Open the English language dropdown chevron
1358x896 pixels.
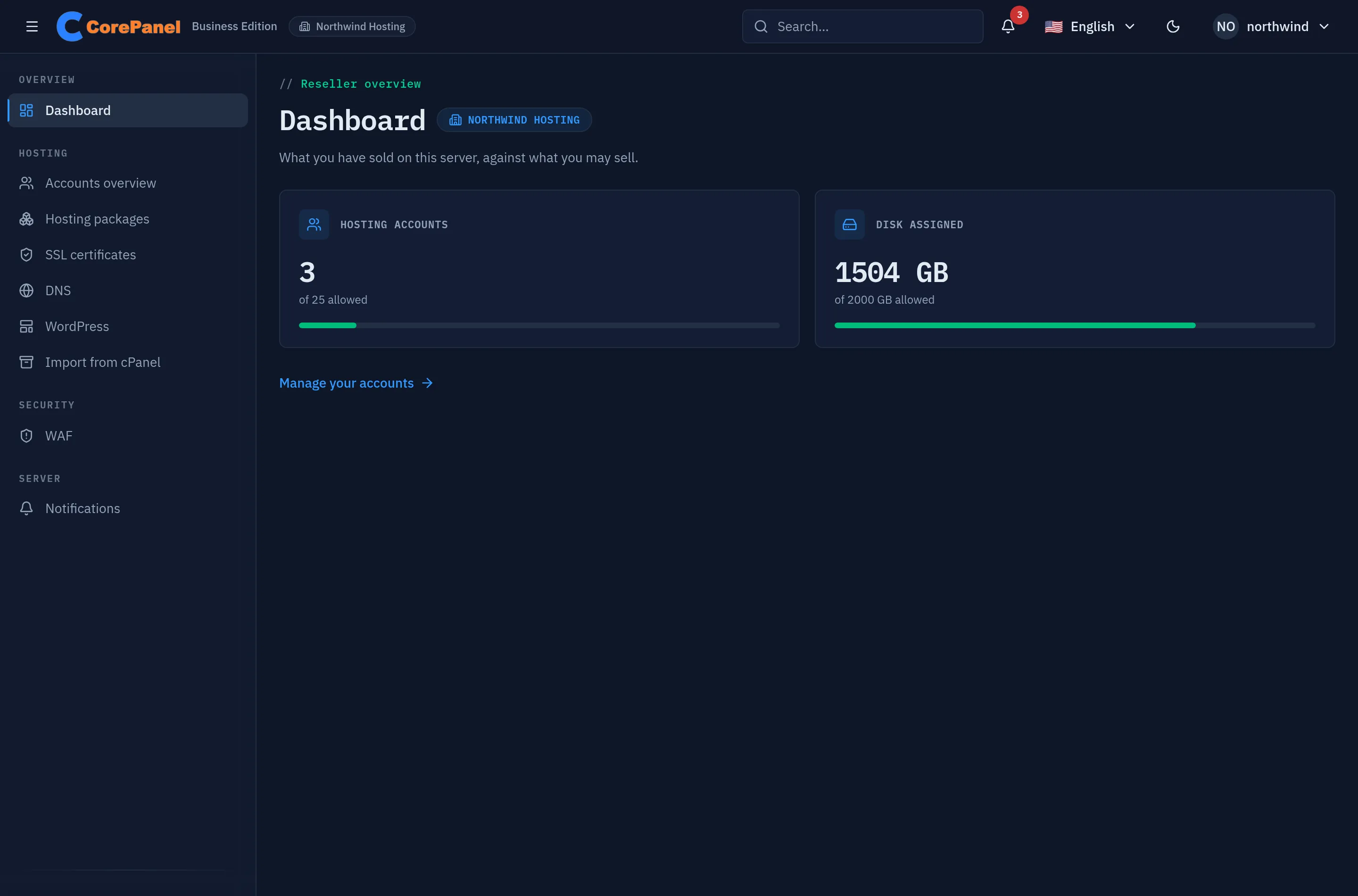click(1129, 26)
